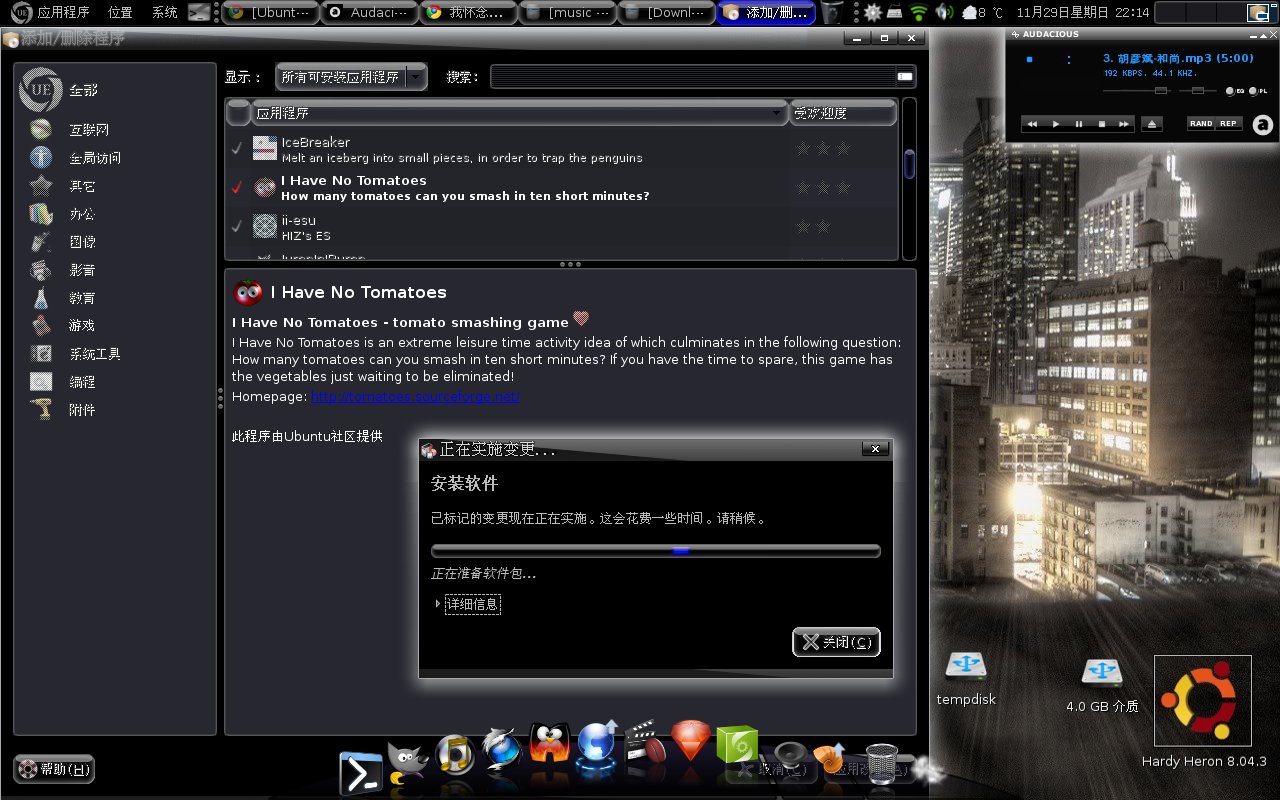
Task: Click the Audacious eject button
Action: (1152, 124)
